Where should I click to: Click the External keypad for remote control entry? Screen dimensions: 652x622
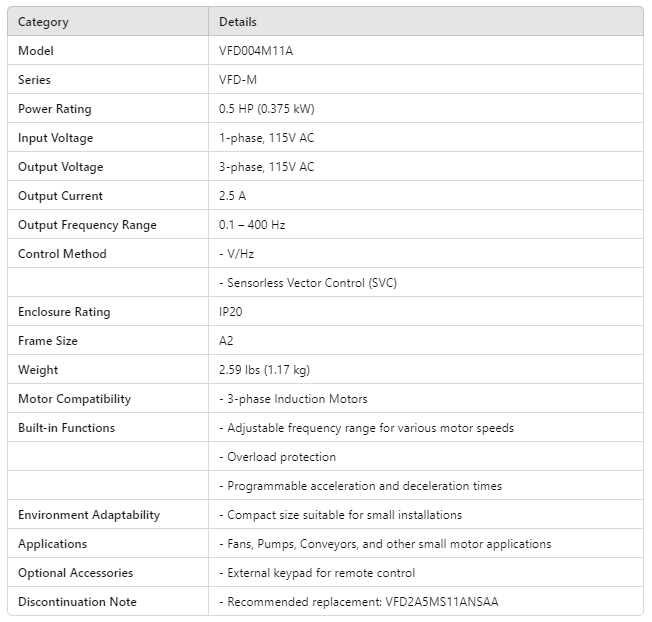click(317, 573)
